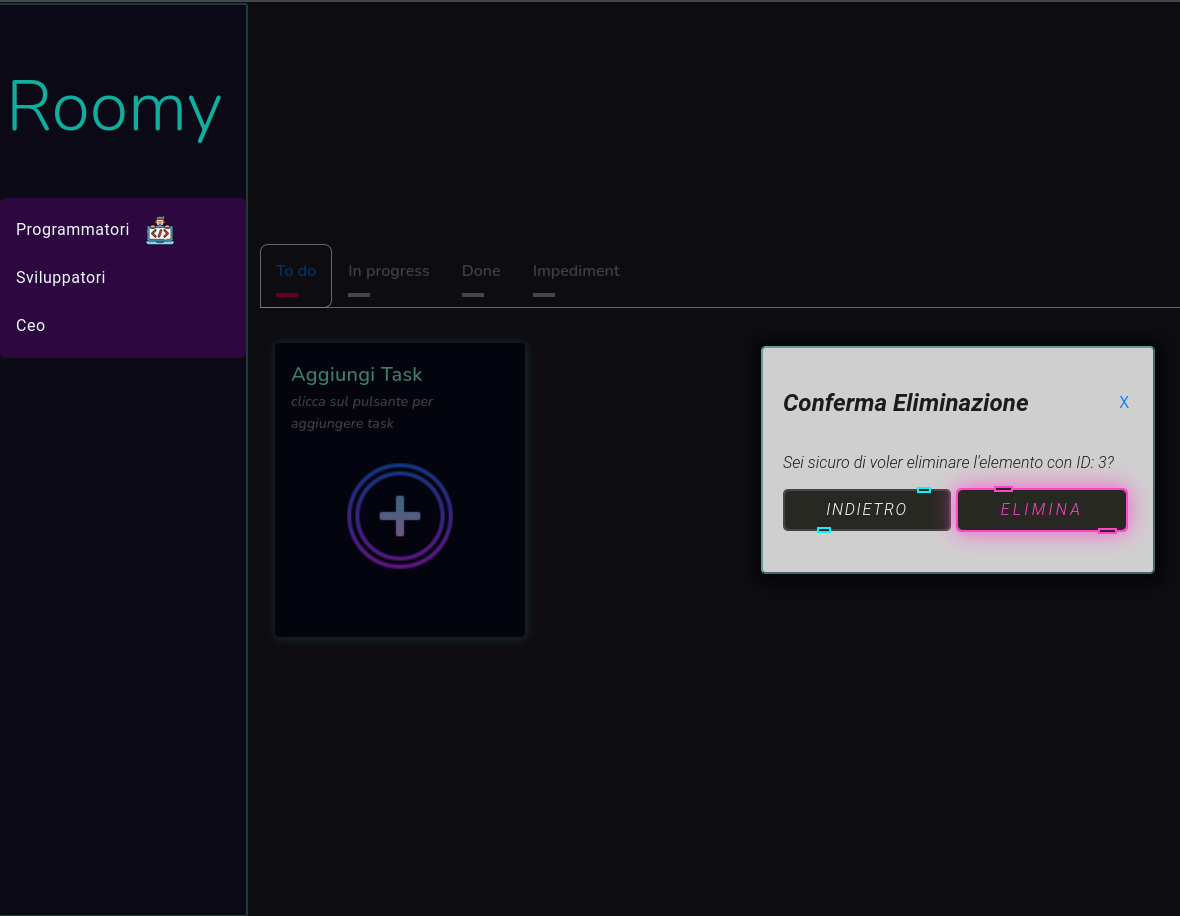
Task: Click INDIETRO to cancel the deletion
Action: click(866, 509)
